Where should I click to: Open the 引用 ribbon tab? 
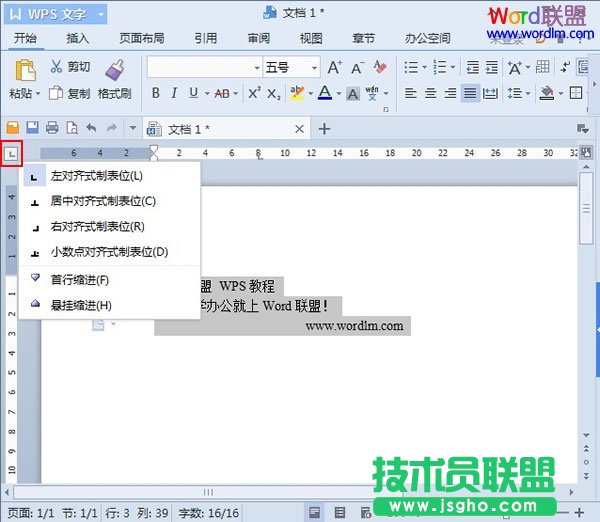coord(205,38)
